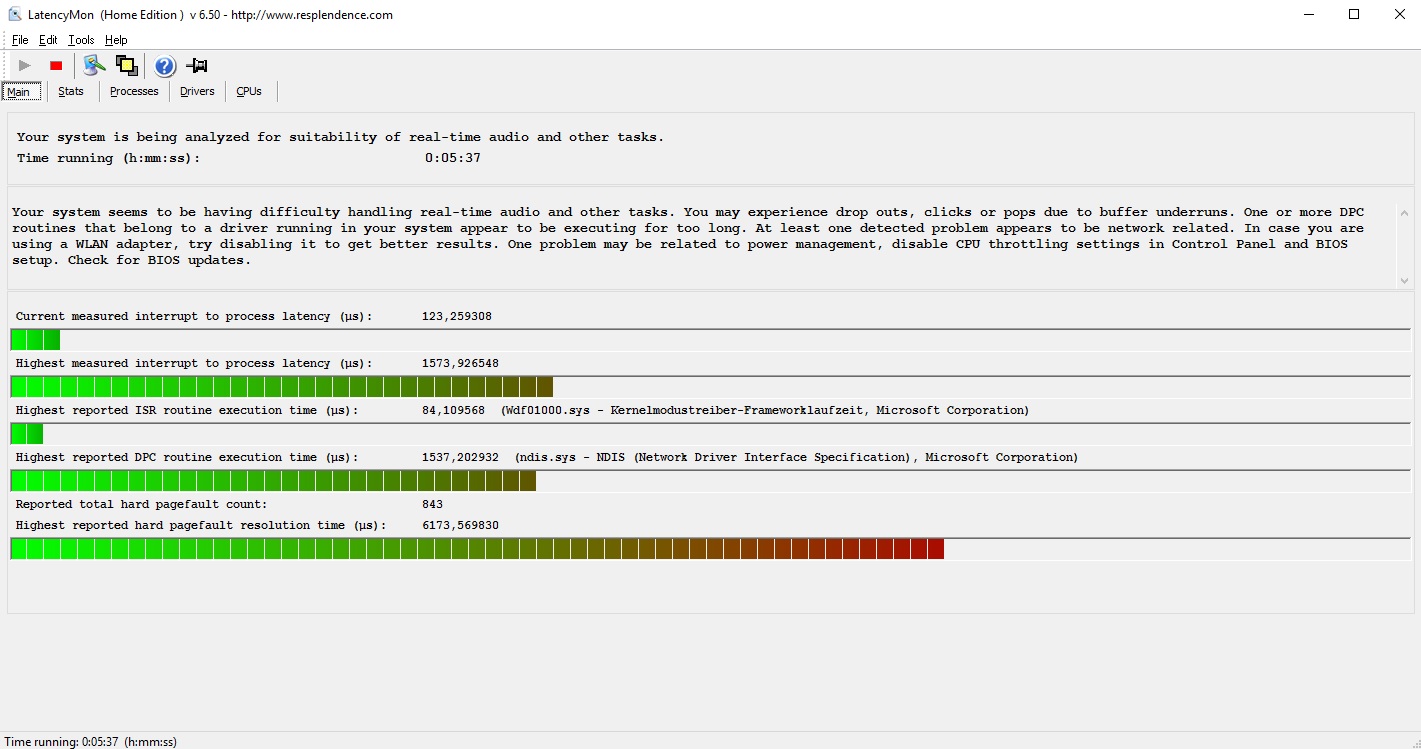Viewport: 1421px width, 749px height.
Task: Close the LatencyMon window
Action: (1399, 14)
